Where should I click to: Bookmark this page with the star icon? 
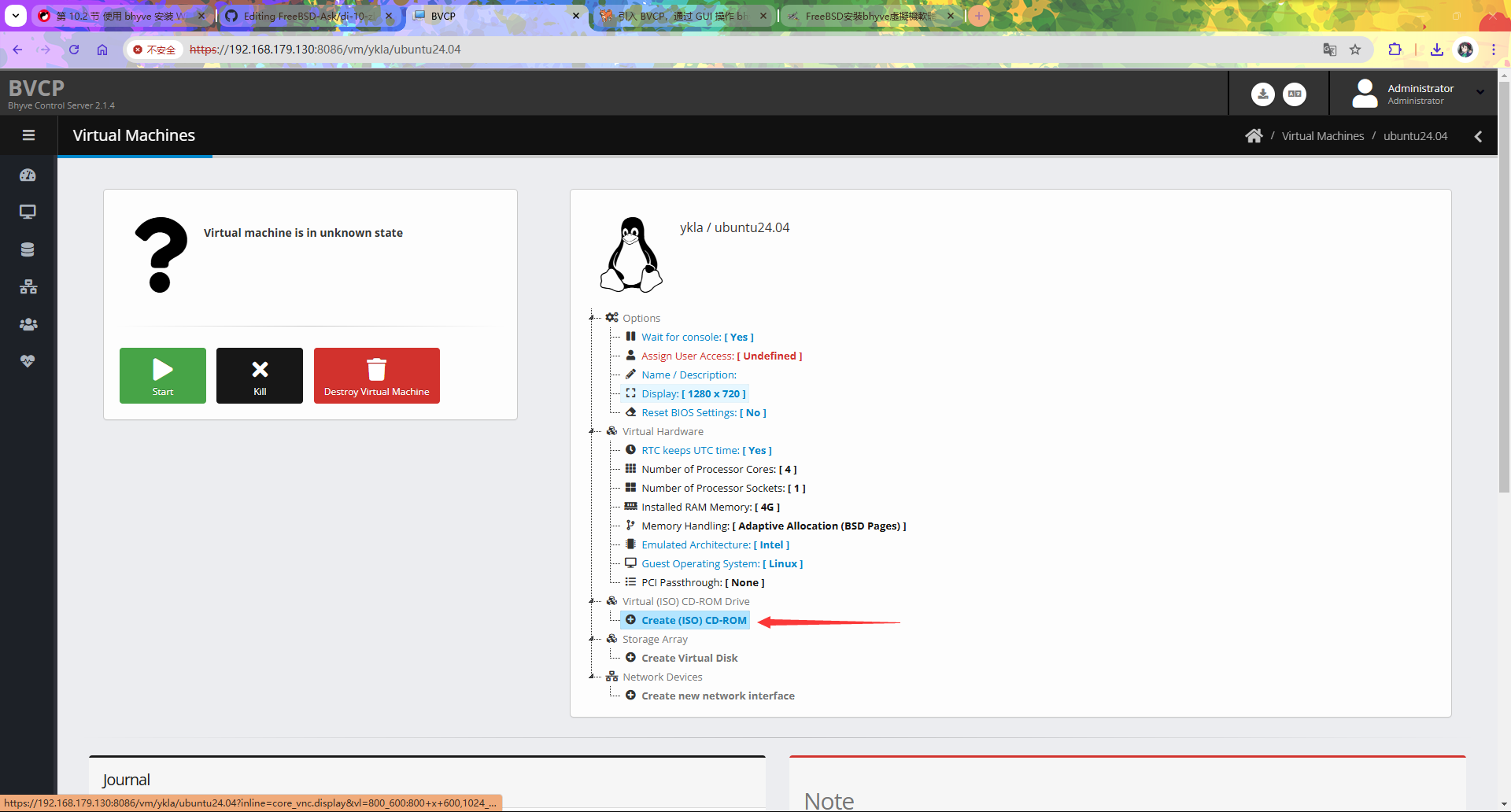(x=1355, y=50)
